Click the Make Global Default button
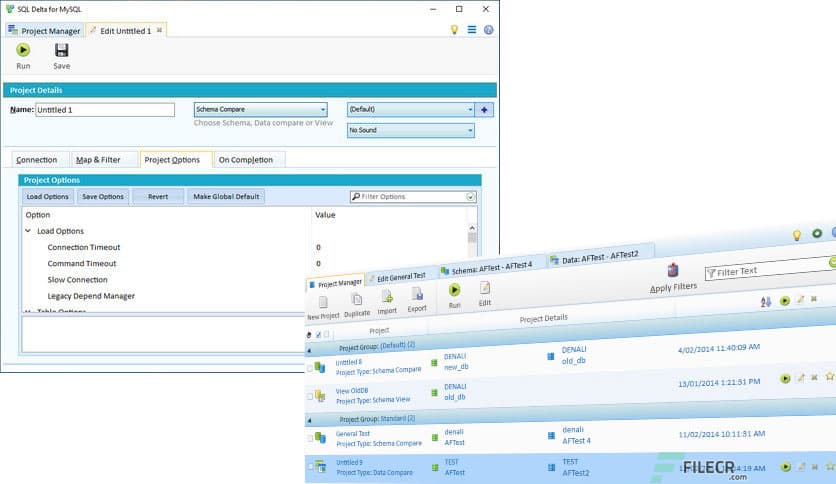 pos(226,197)
